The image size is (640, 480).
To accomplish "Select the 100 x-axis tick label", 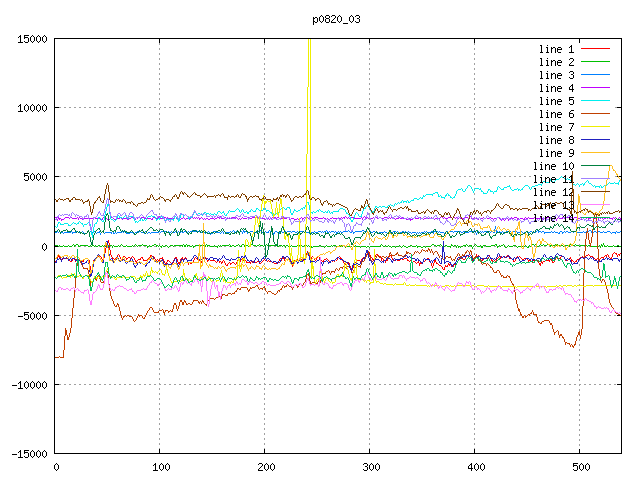I will [160, 467].
